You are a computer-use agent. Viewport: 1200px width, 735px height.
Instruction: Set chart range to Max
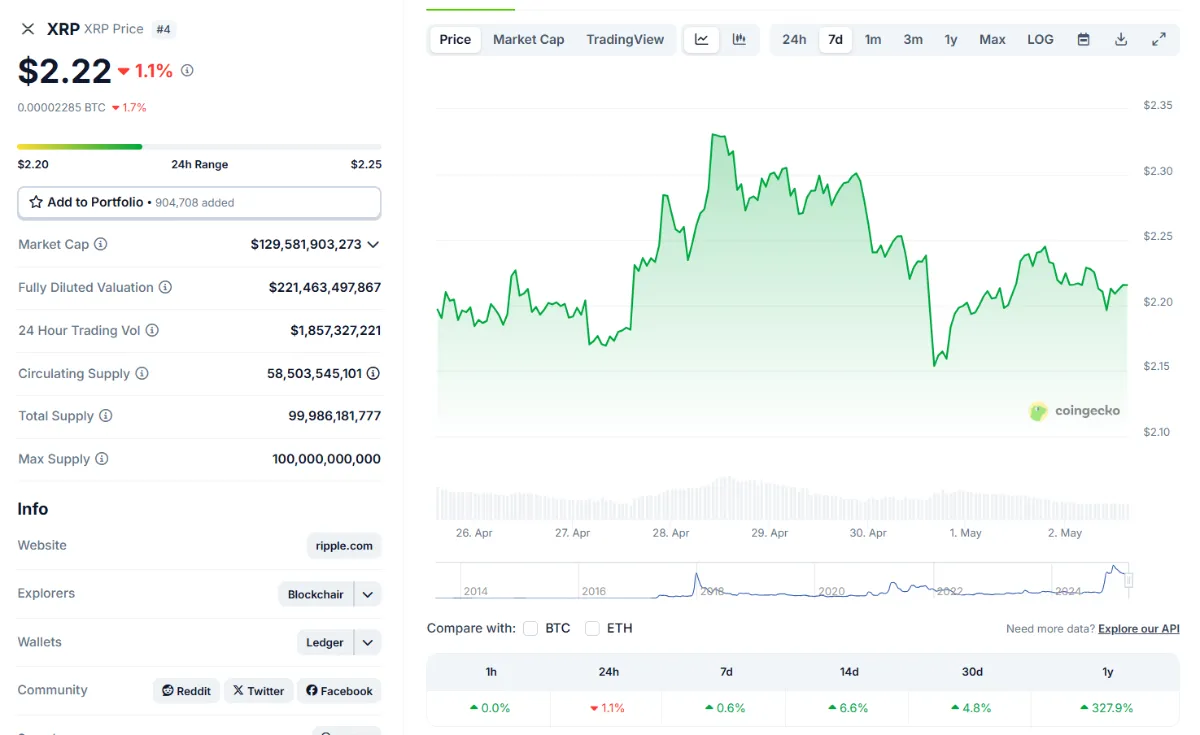(x=992, y=40)
